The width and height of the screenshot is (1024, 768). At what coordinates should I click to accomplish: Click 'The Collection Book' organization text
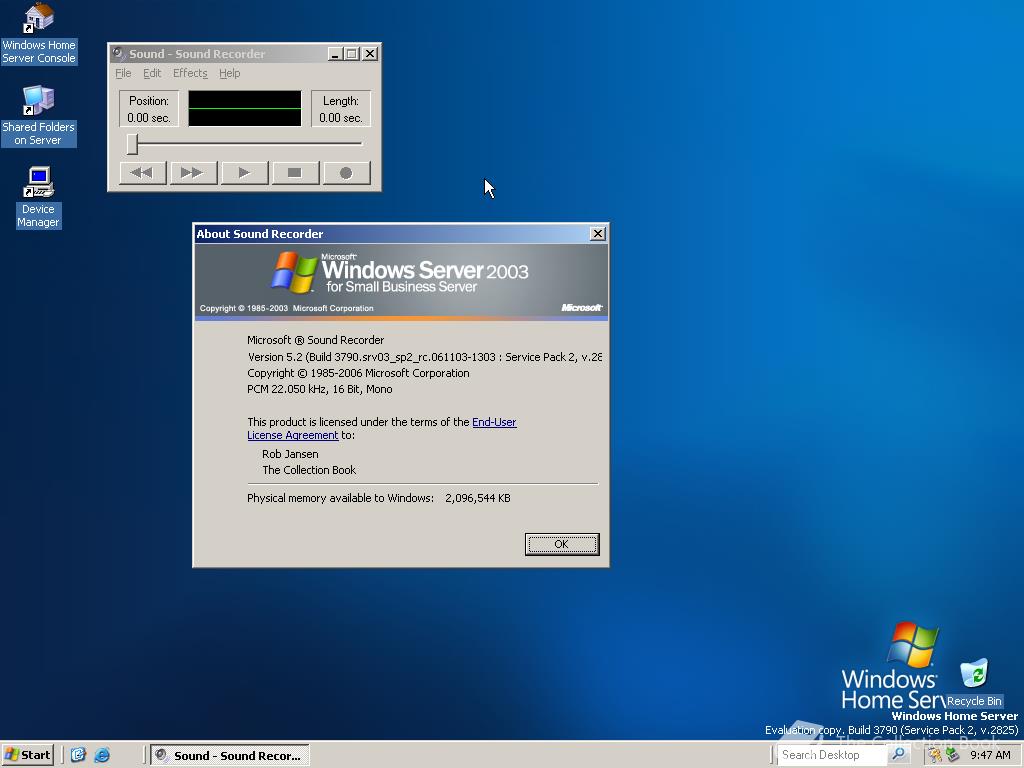(309, 470)
